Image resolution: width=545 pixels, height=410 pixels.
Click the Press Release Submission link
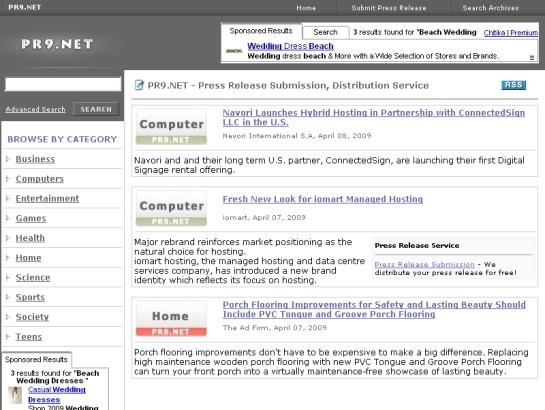pyautogui.click(x=424, y=264)
